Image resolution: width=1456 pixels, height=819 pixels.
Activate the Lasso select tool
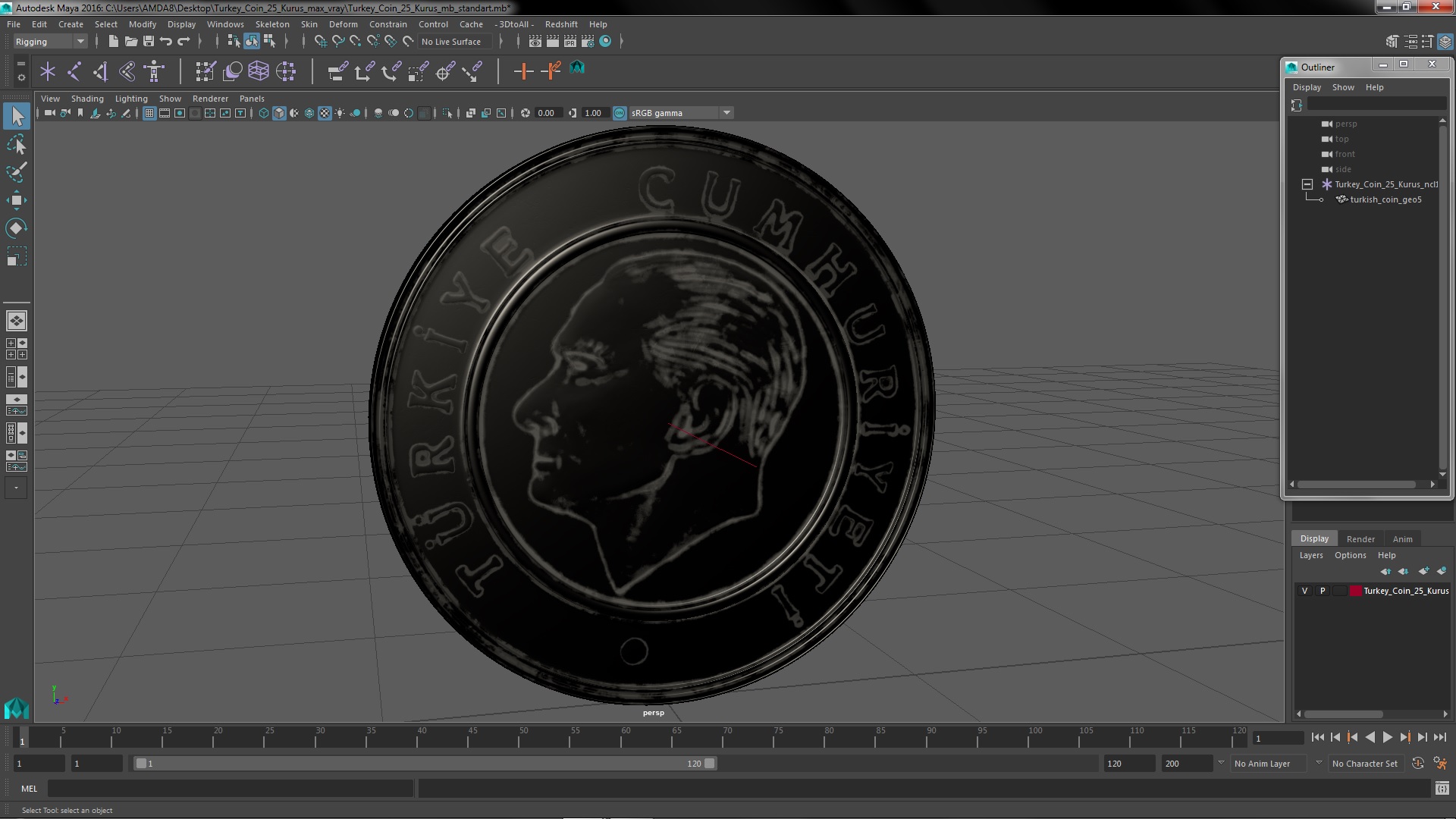17,144
